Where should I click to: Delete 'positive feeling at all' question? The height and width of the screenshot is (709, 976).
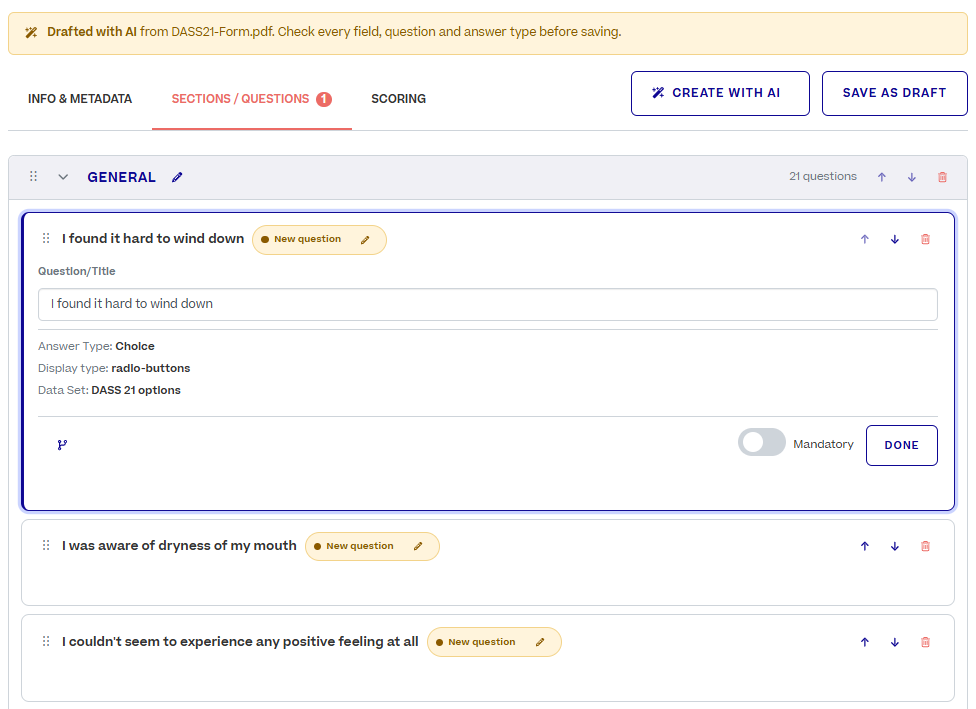[926, 642]
